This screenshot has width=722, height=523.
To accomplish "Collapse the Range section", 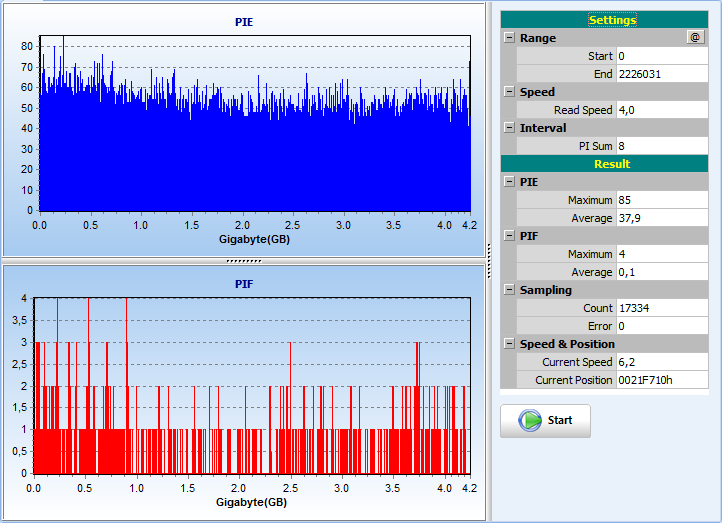I will coord(509,37).
